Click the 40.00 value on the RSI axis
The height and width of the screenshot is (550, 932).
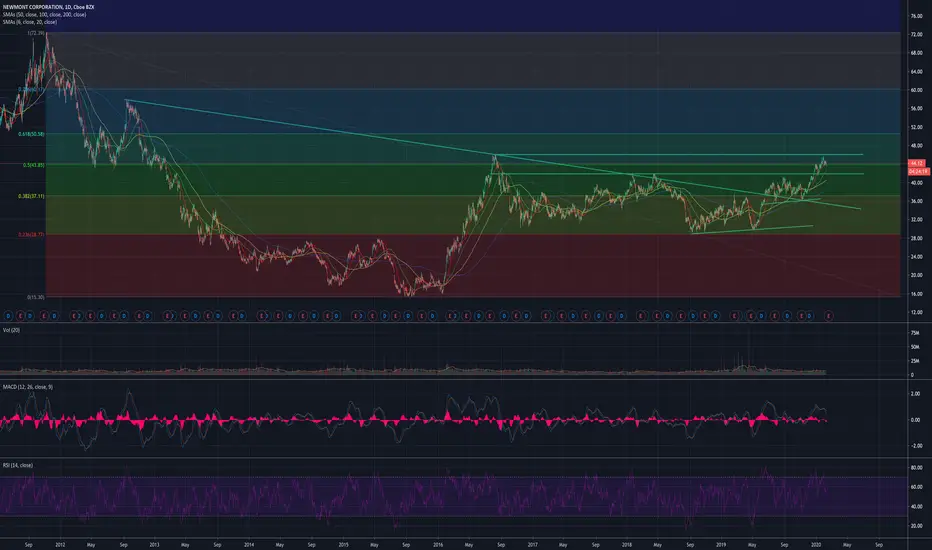click(916, 507)
